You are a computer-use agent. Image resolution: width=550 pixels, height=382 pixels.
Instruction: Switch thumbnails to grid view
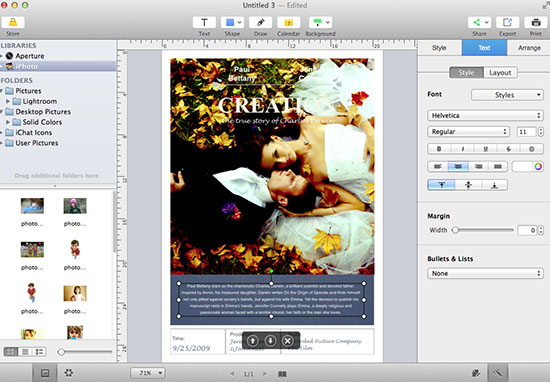coord(11,351)
